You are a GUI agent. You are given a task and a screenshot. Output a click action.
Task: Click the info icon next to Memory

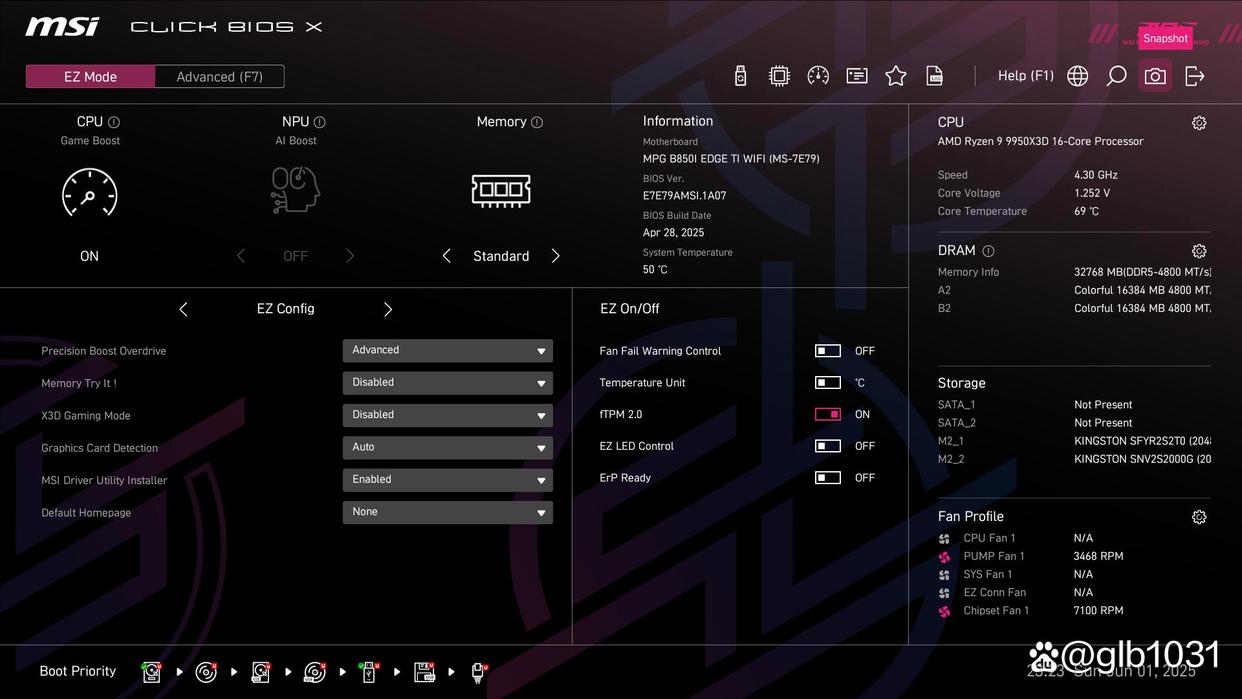coord(537,122)
